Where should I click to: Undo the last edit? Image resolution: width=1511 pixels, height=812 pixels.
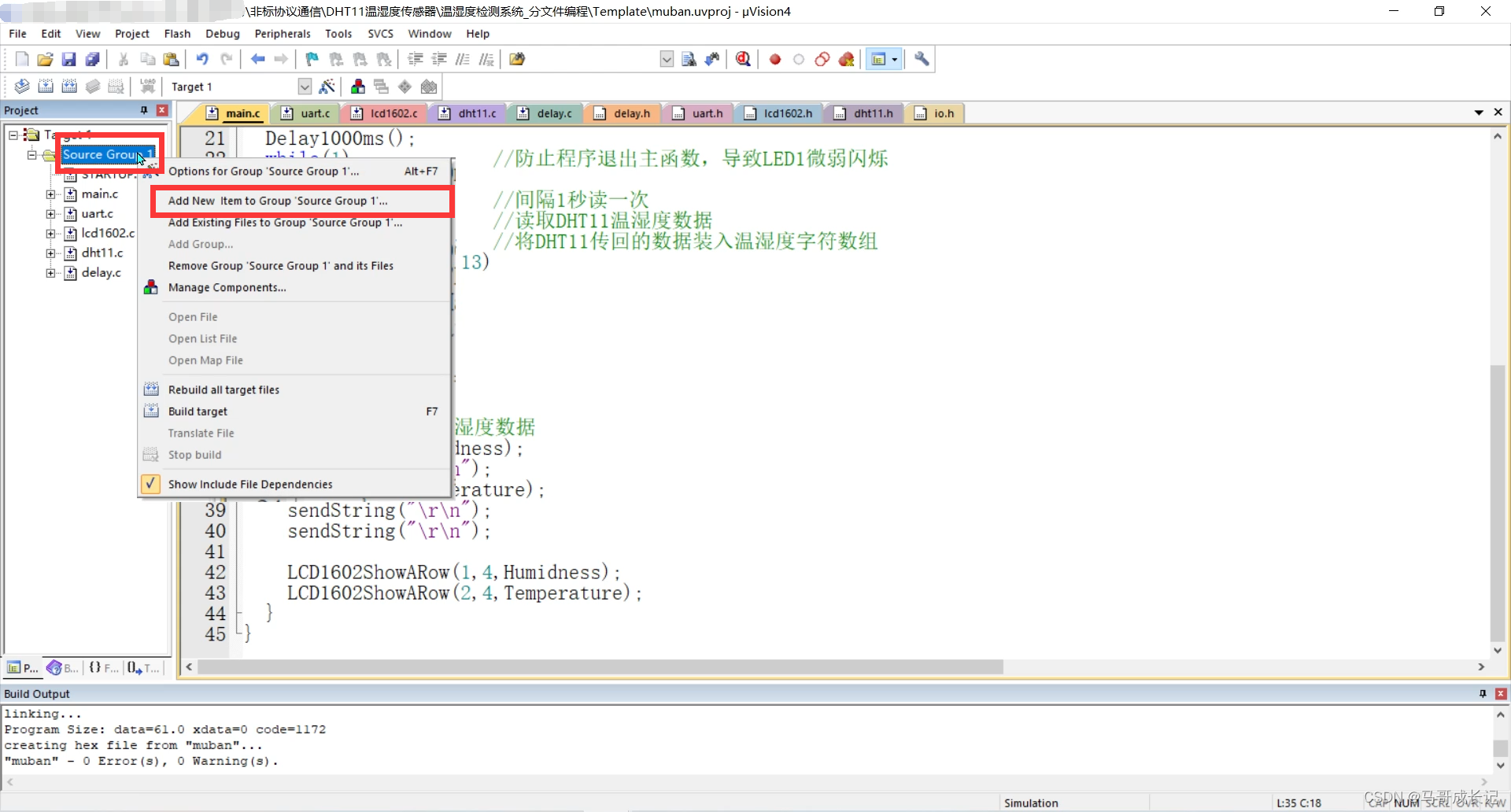pyautogui.click(x=202, y=59)
